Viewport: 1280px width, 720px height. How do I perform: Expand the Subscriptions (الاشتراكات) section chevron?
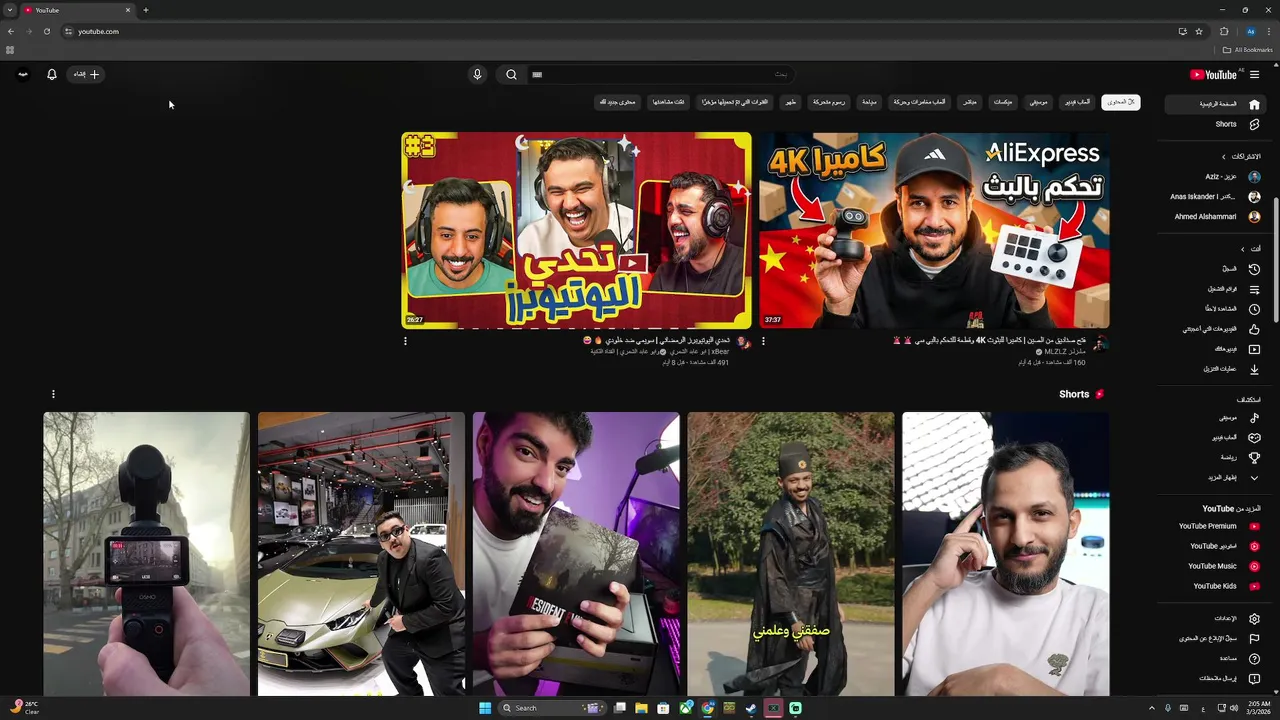pyautogui.click(x=1223, y=157)
